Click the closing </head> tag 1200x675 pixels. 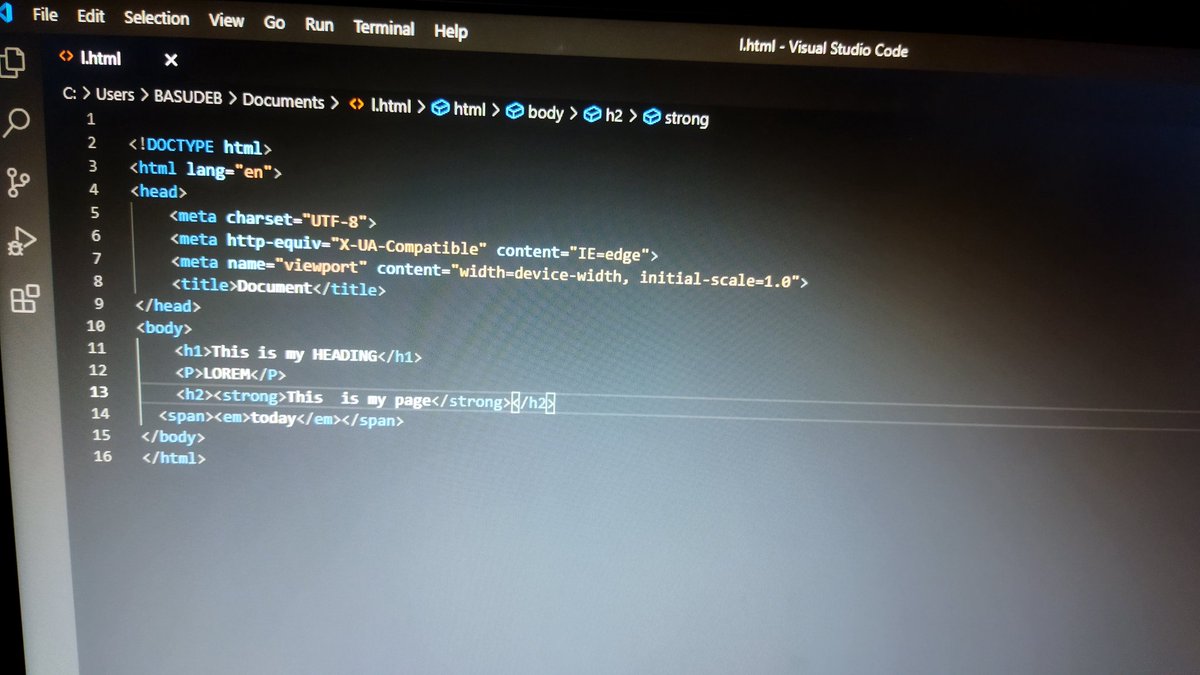166,305
